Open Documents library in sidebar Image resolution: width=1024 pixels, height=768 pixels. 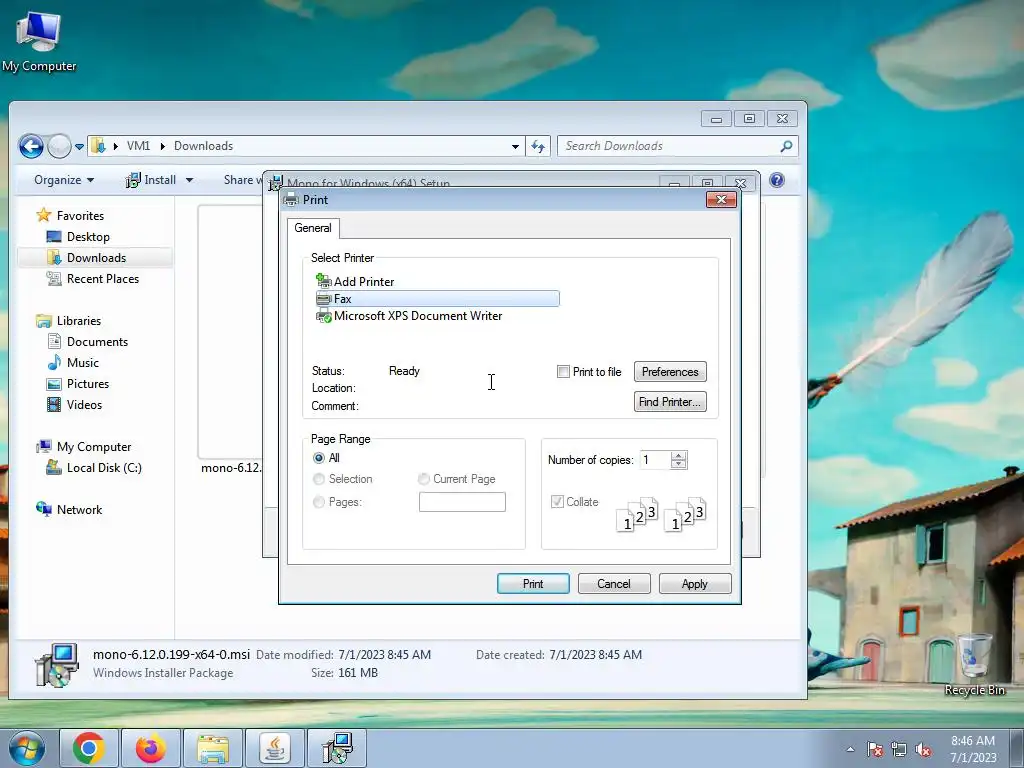pyautogui.click(x=97, y=342)
